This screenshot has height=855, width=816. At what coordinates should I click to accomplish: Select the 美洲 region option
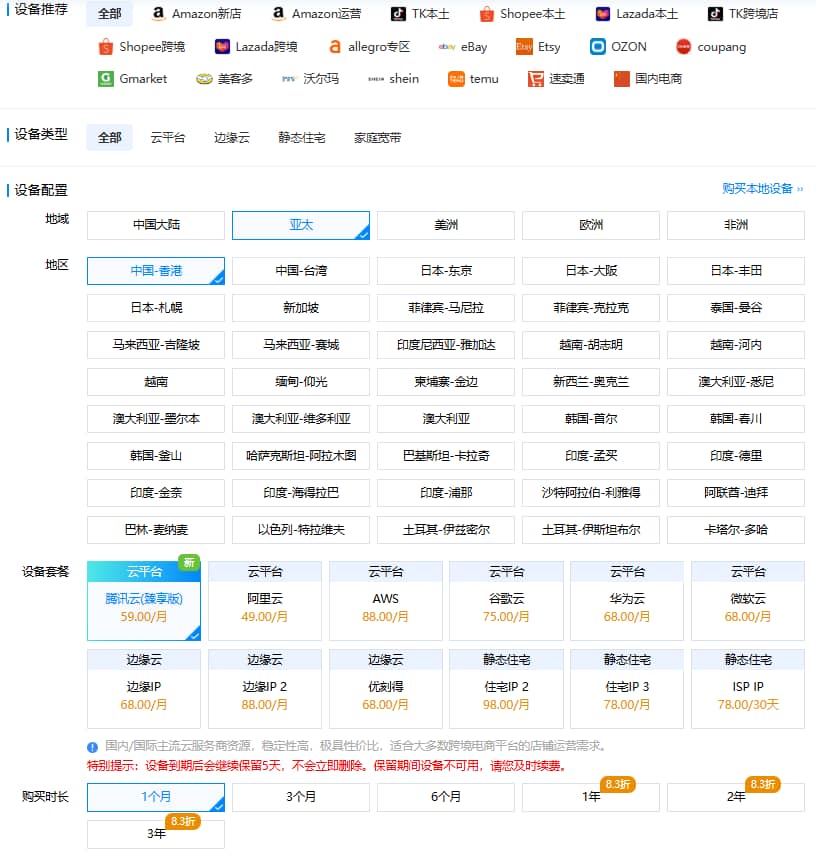[x=445, y=226]
